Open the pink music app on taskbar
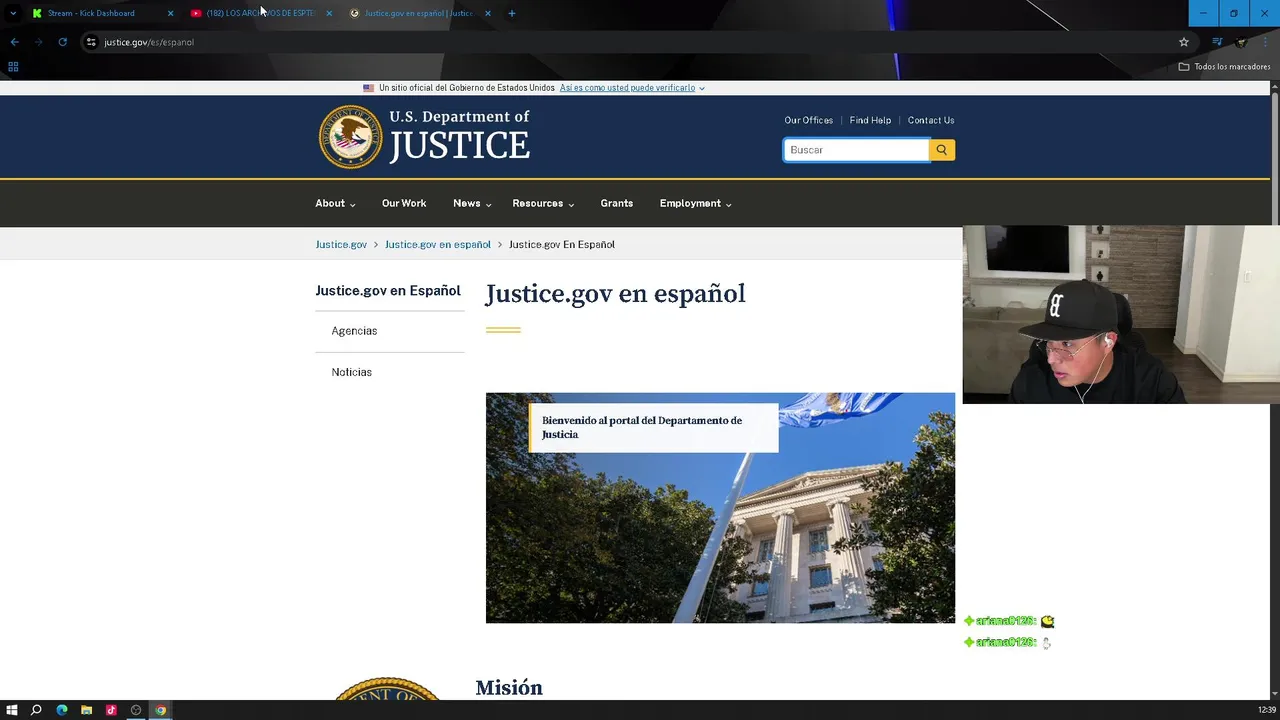 [111, 710]
